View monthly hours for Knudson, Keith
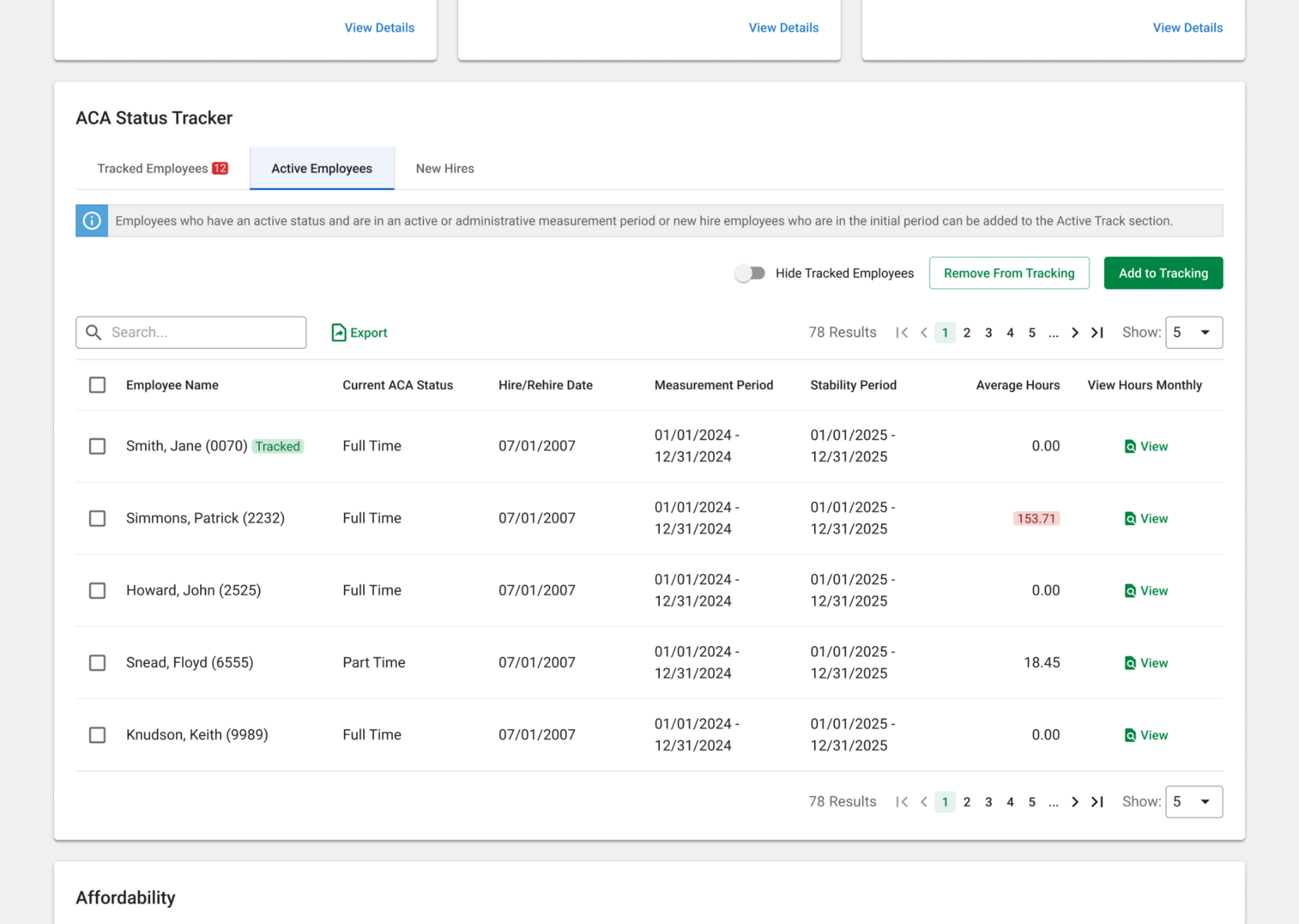 1145,734
